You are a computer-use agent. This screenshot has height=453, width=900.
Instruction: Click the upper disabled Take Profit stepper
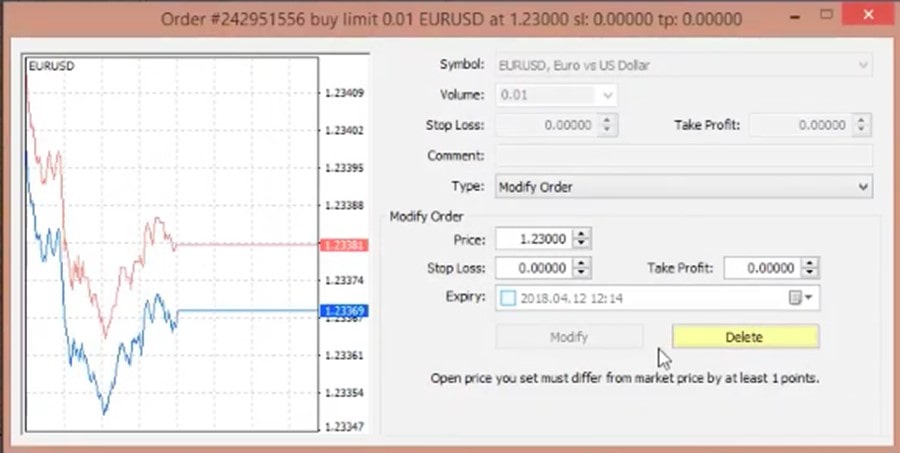[862, 125]
